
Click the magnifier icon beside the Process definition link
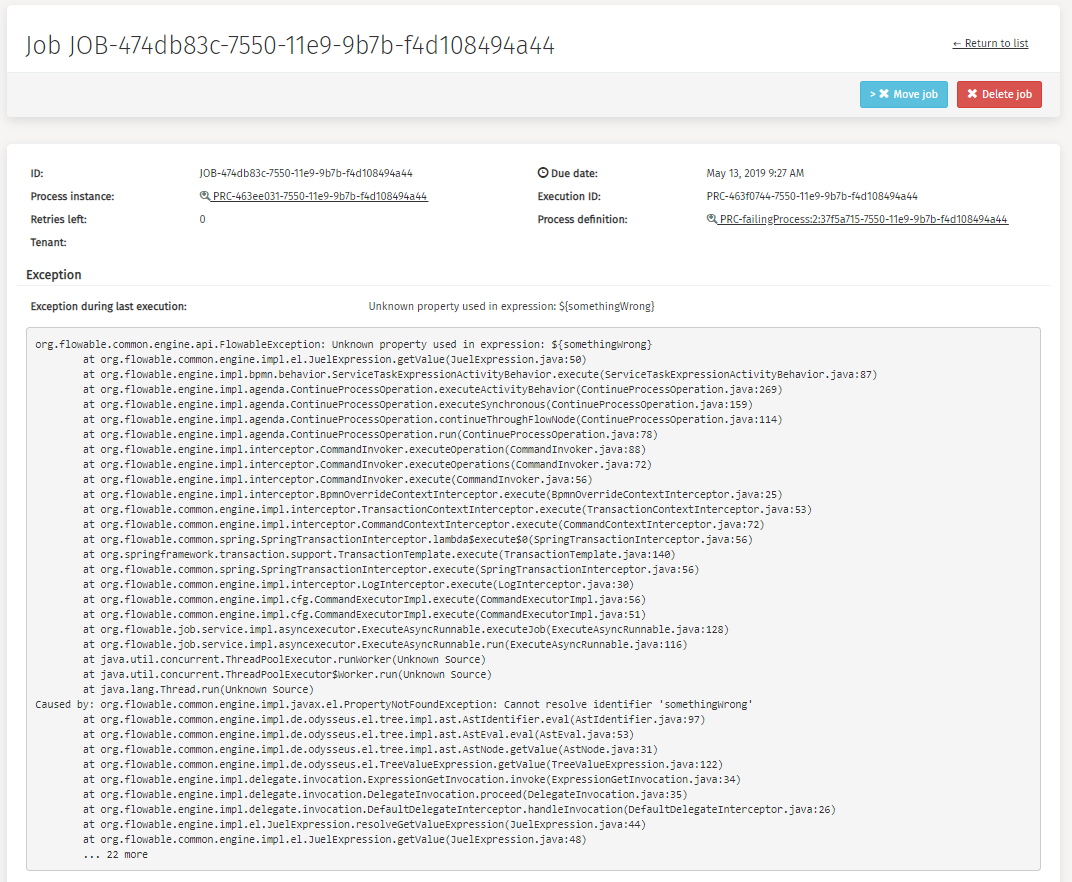(712, 220)
